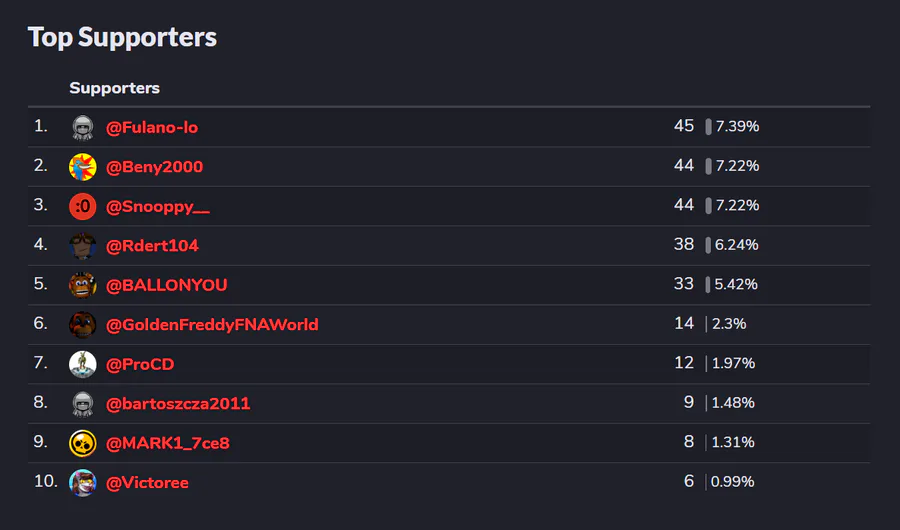Select the avatar next to @Rdert104
Screen dimensions: 900x530
82,246
